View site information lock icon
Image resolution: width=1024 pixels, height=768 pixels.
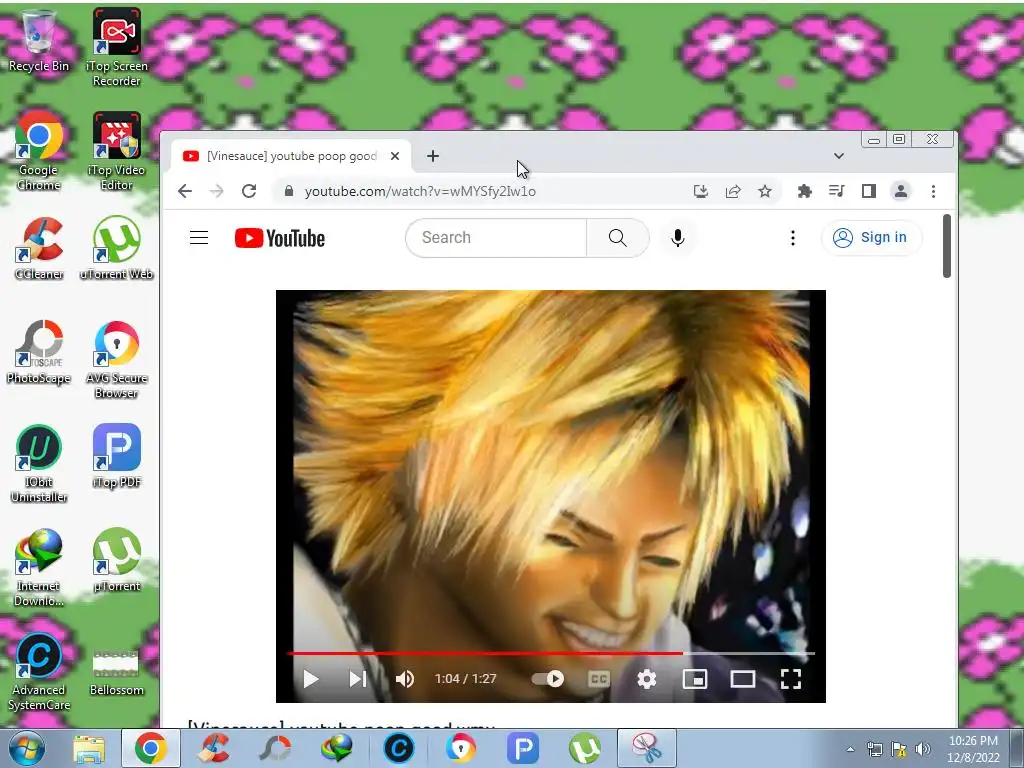(x=289, y=191)
